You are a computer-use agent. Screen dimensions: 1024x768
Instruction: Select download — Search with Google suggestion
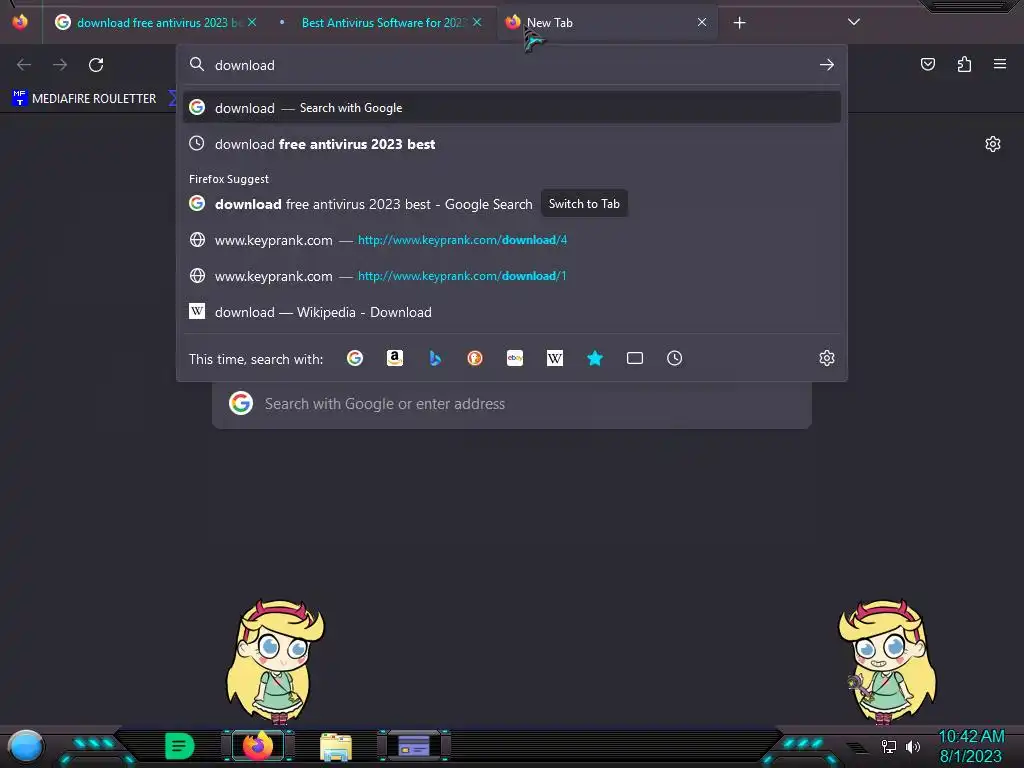tap(512, 108)
